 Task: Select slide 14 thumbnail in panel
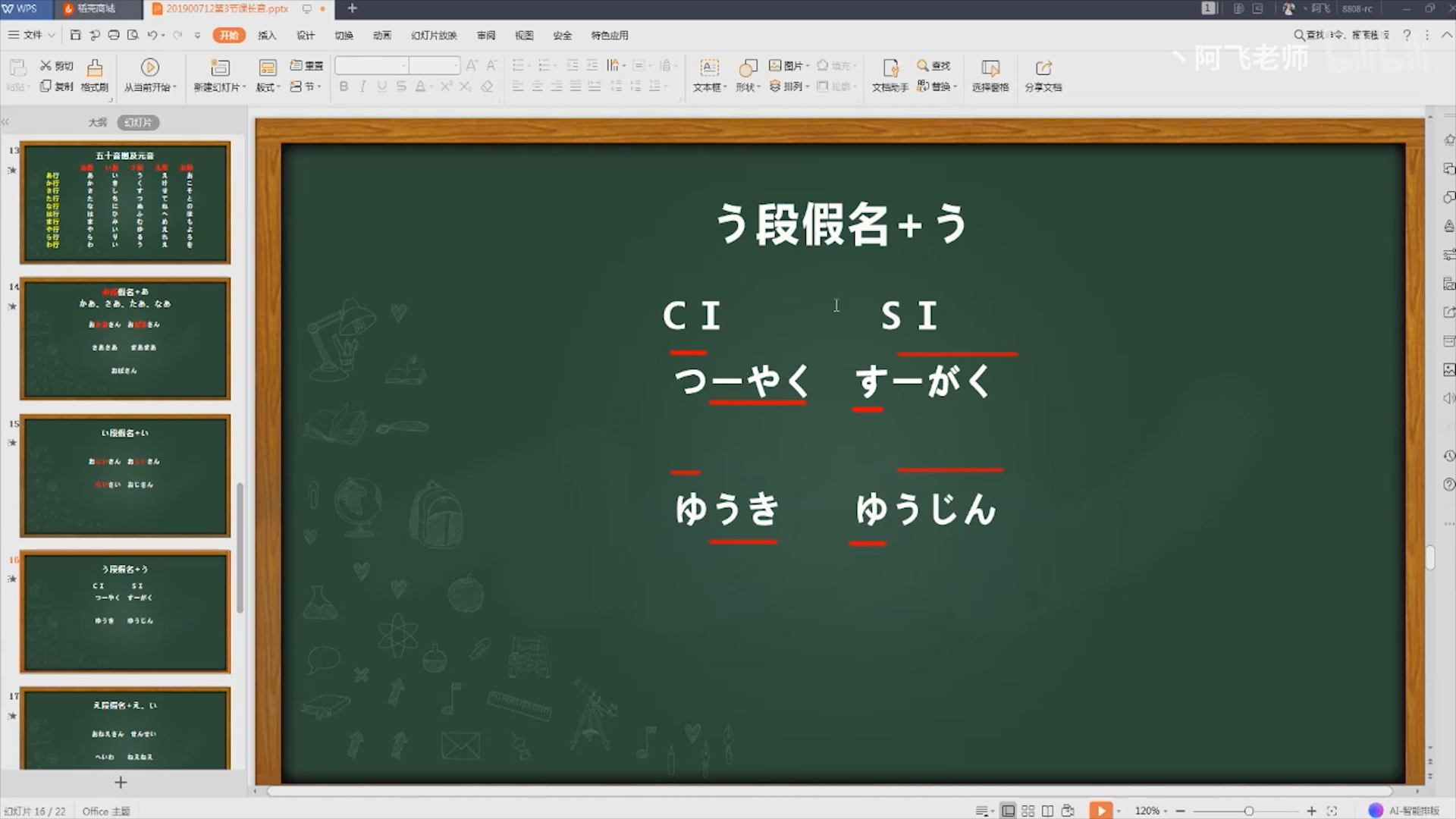pyautogui.click(x=125, y=339)
